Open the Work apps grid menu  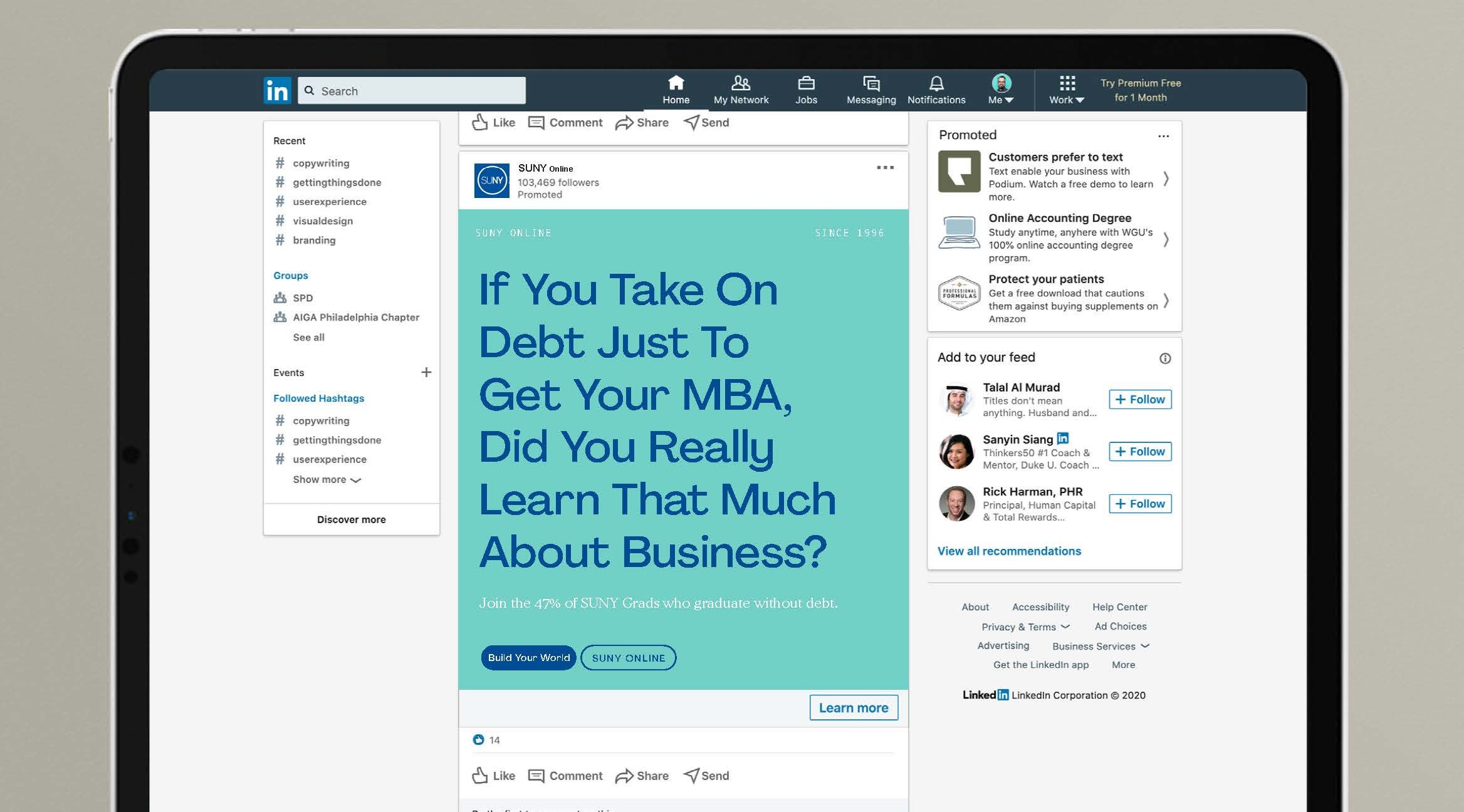(x=1067, y=90)
